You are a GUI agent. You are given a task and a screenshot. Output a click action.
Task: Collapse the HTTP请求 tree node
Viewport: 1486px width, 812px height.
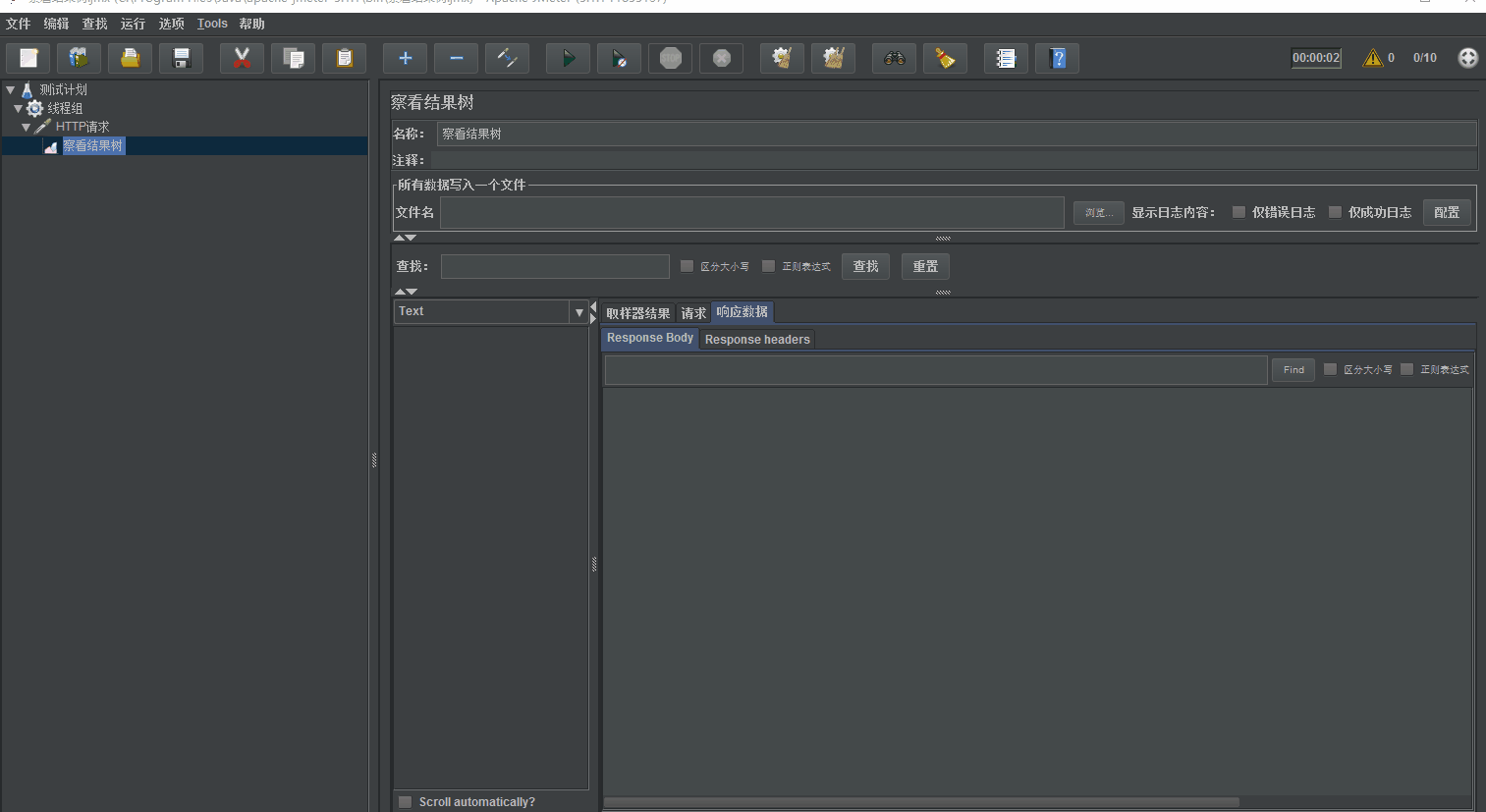pyautogui.click(x=27, y=127)
